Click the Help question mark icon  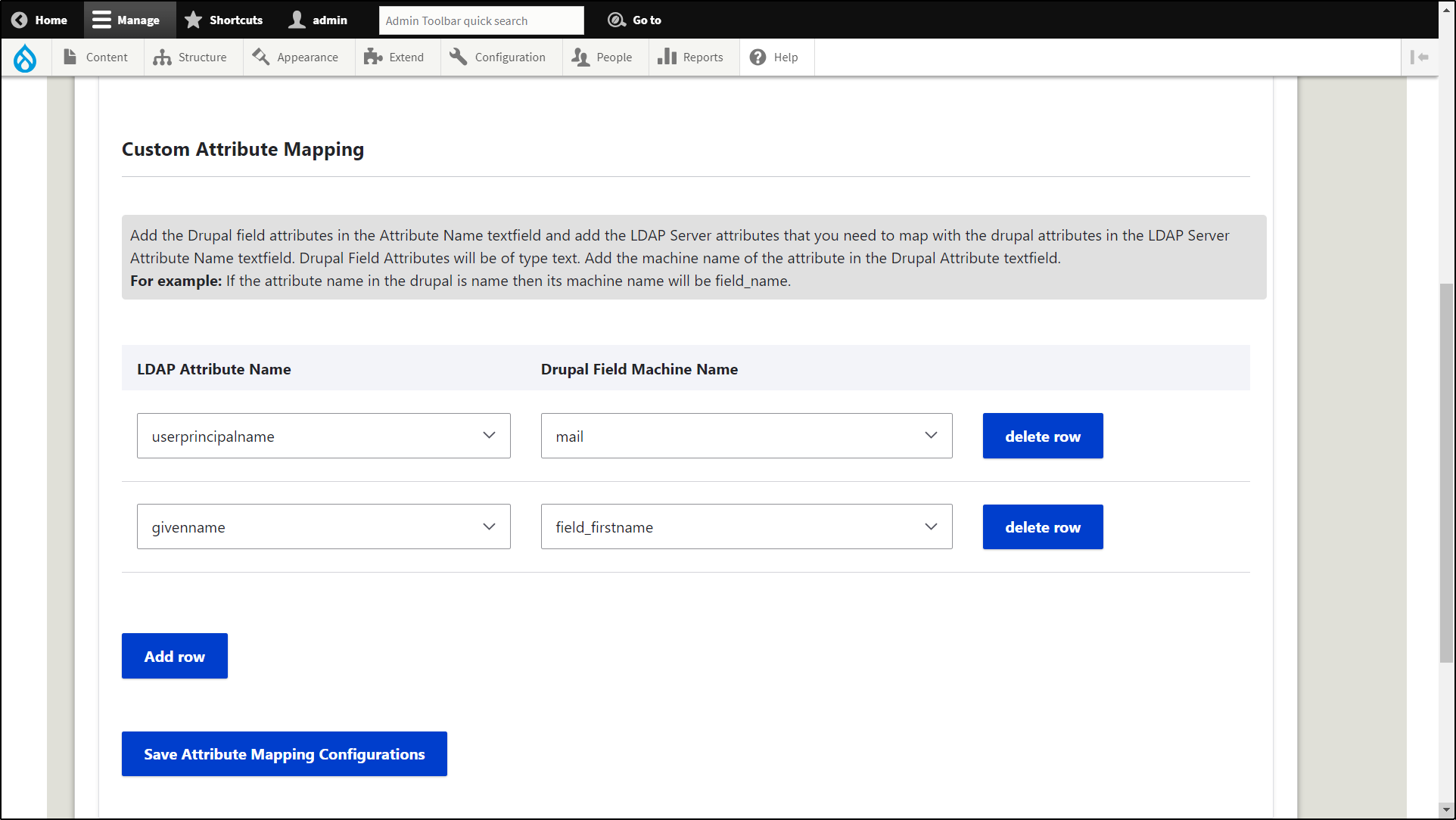[758, 57]
